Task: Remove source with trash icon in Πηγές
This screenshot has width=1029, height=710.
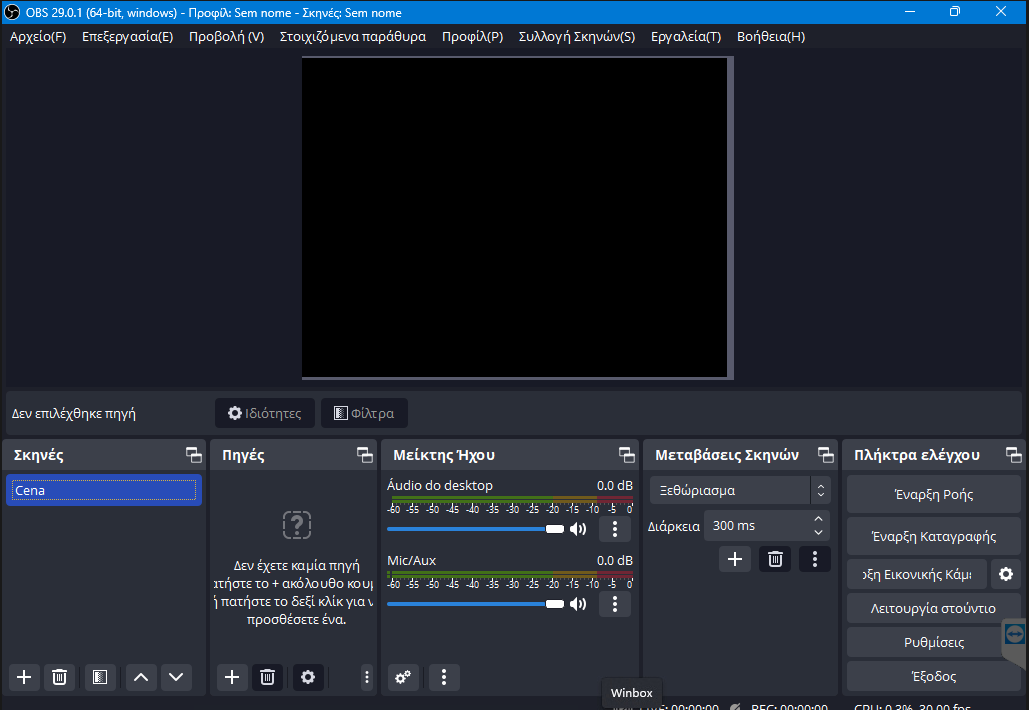Action: point(267,677)
